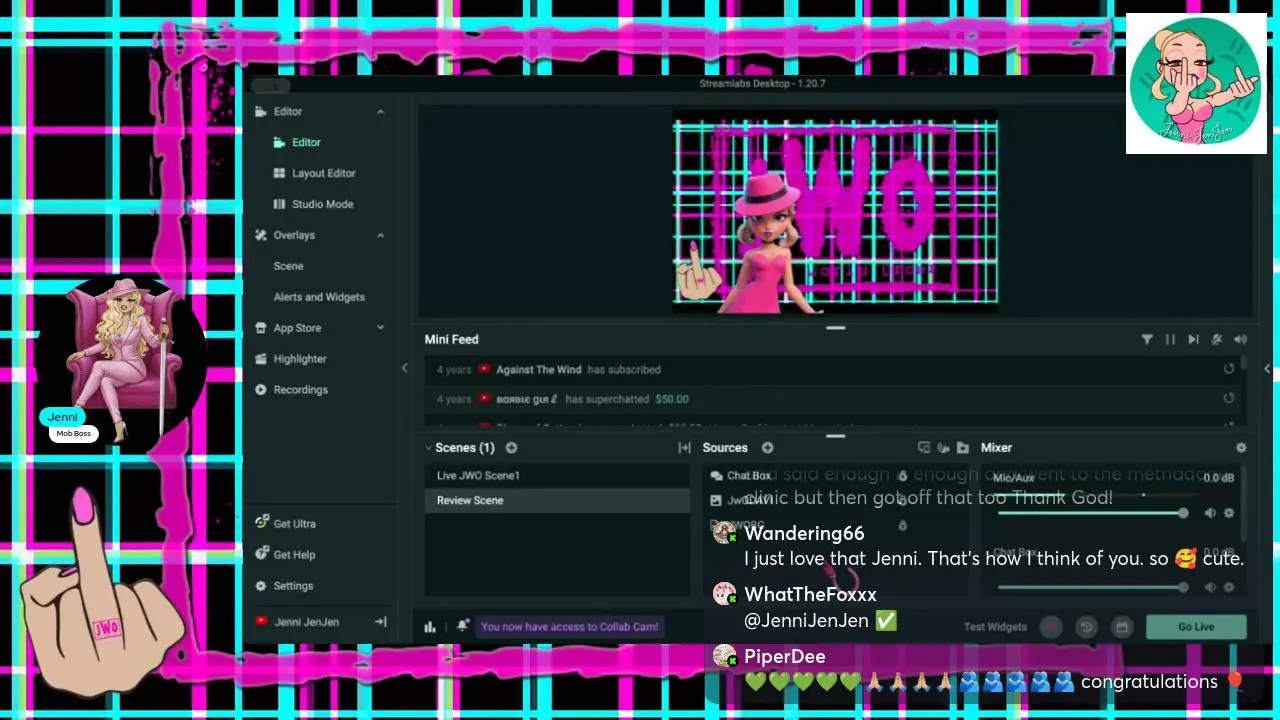
Task: Open the Scene overlays page
Action: pyautogui.click(x=288, y=266)
